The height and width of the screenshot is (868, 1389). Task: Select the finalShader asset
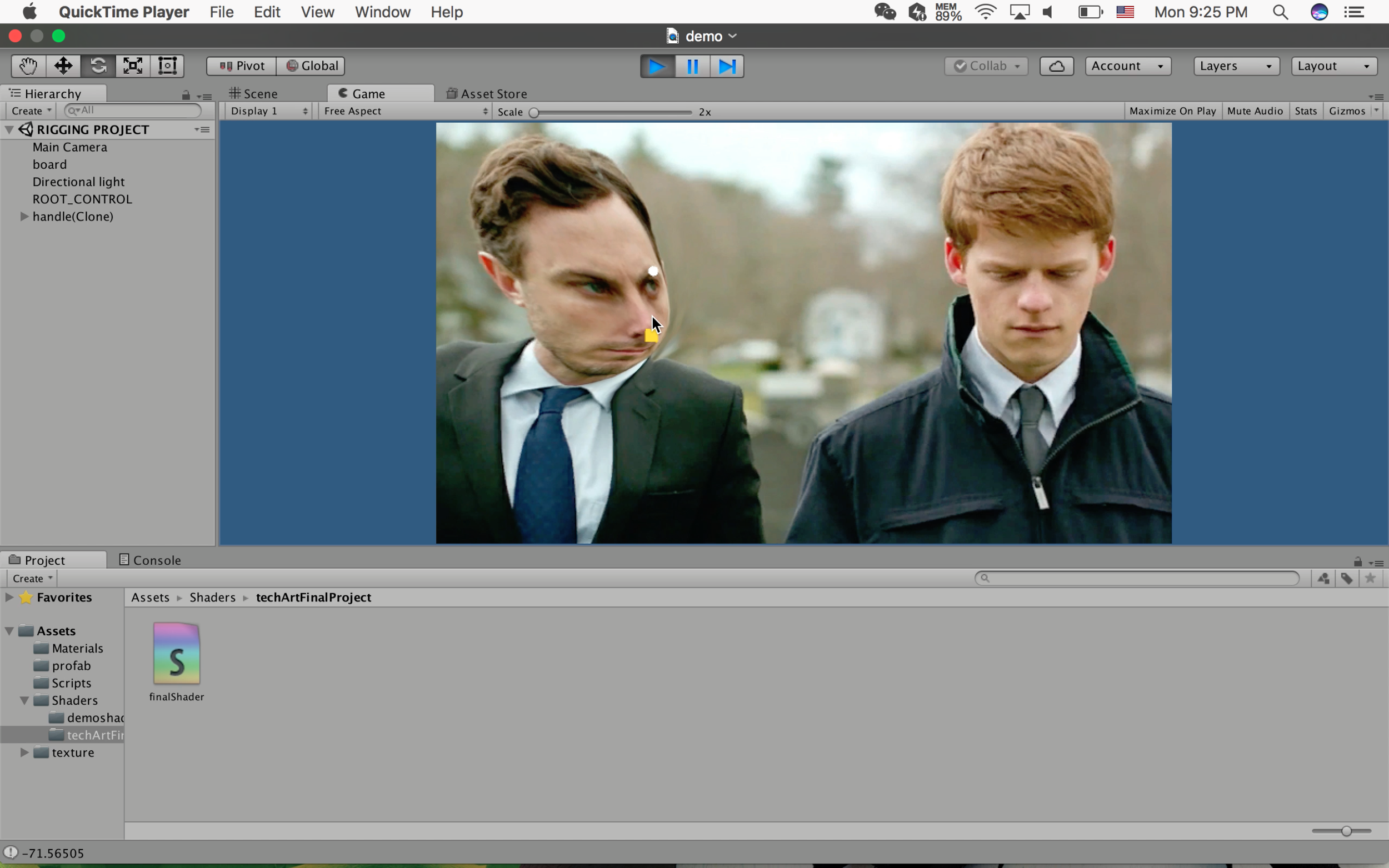tap(176, 662)
